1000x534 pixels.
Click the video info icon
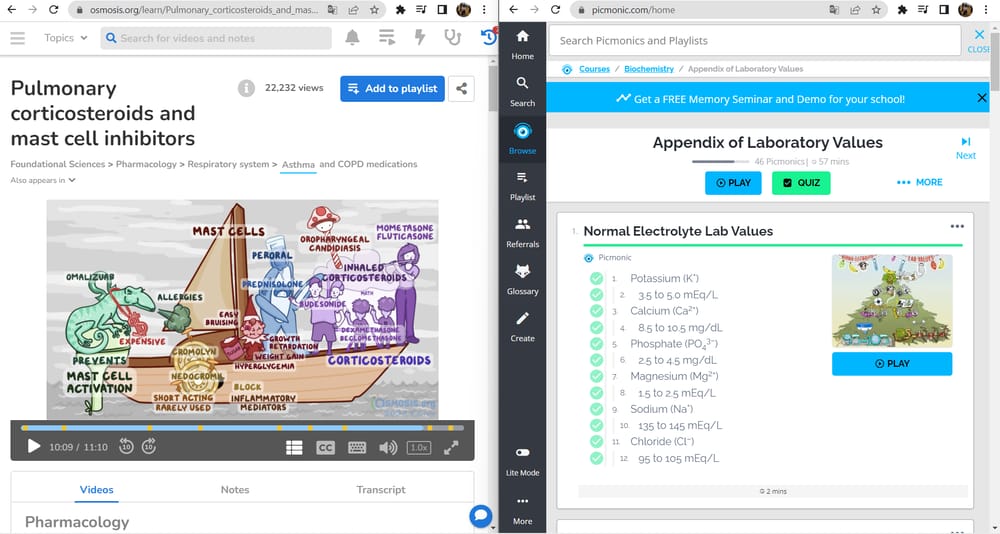pos(246,88)
